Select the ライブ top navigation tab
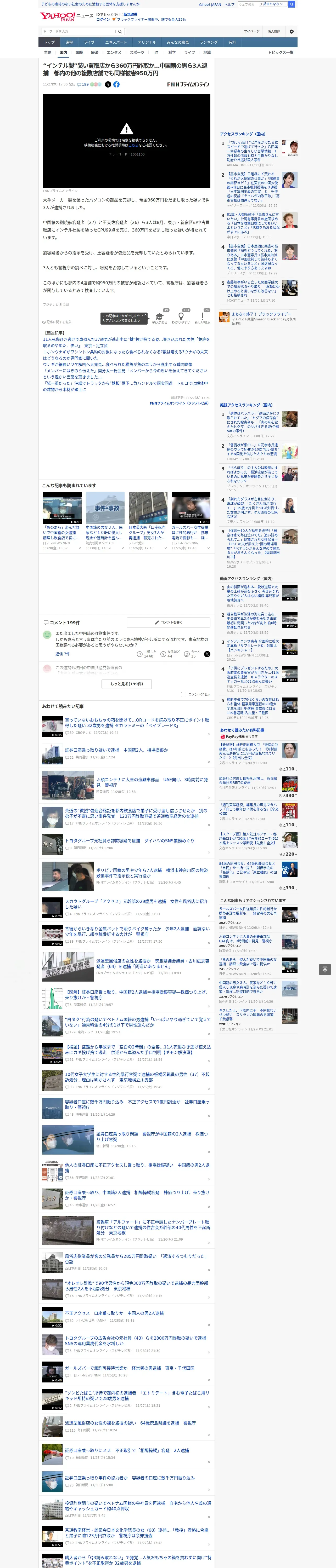The height and width of the screenshot is (1568, 336). 89,43
